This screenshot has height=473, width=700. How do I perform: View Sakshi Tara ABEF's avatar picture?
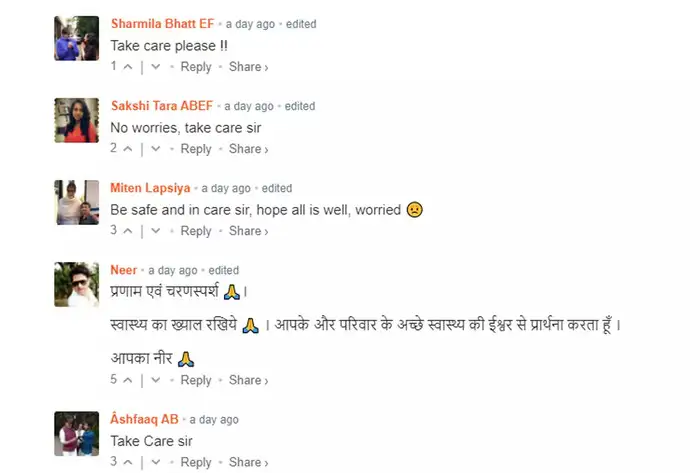(77, 120)
